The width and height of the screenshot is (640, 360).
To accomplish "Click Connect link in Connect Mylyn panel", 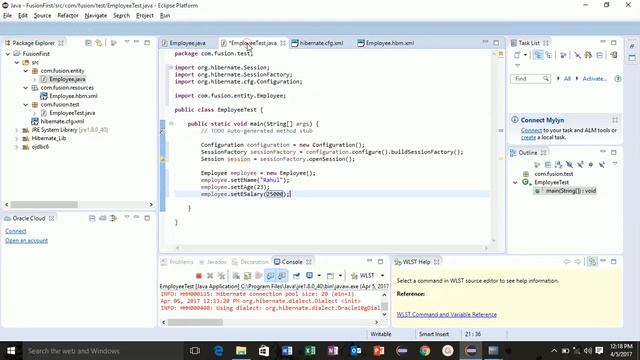I will [531, 130].
